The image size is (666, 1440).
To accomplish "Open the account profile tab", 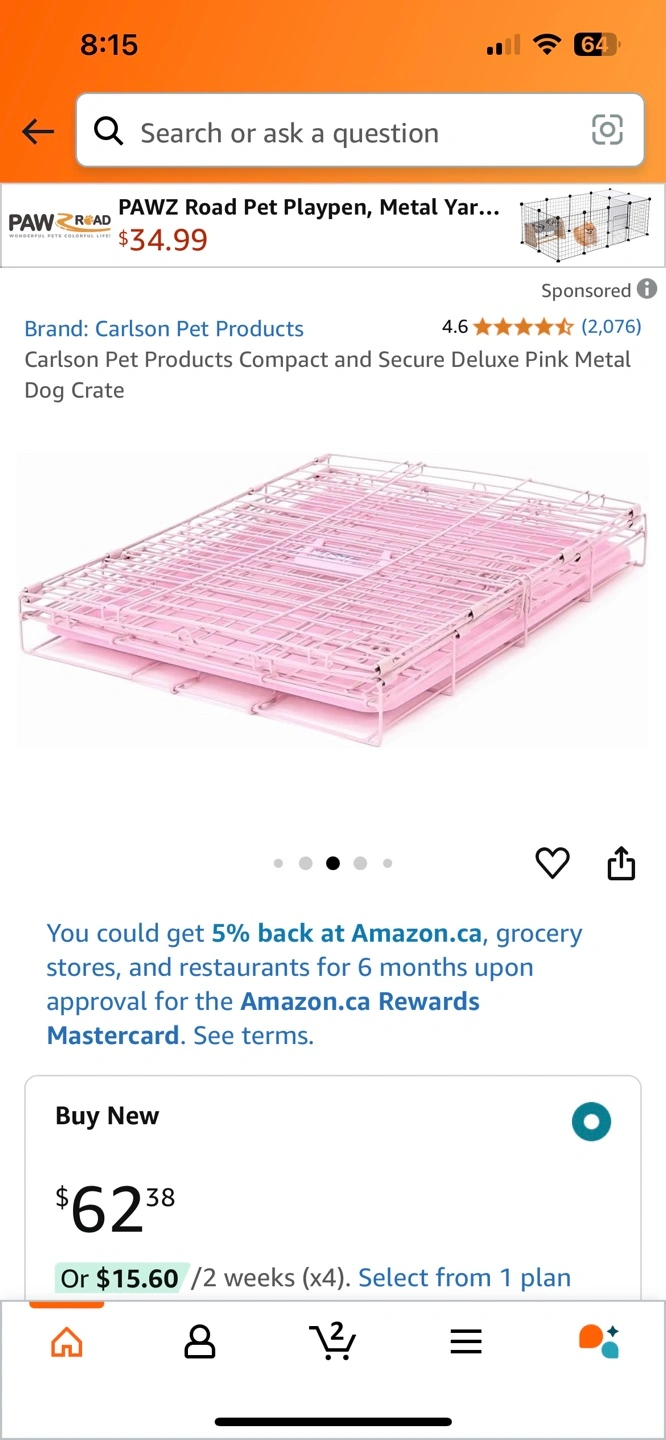I will point(200,1341).
